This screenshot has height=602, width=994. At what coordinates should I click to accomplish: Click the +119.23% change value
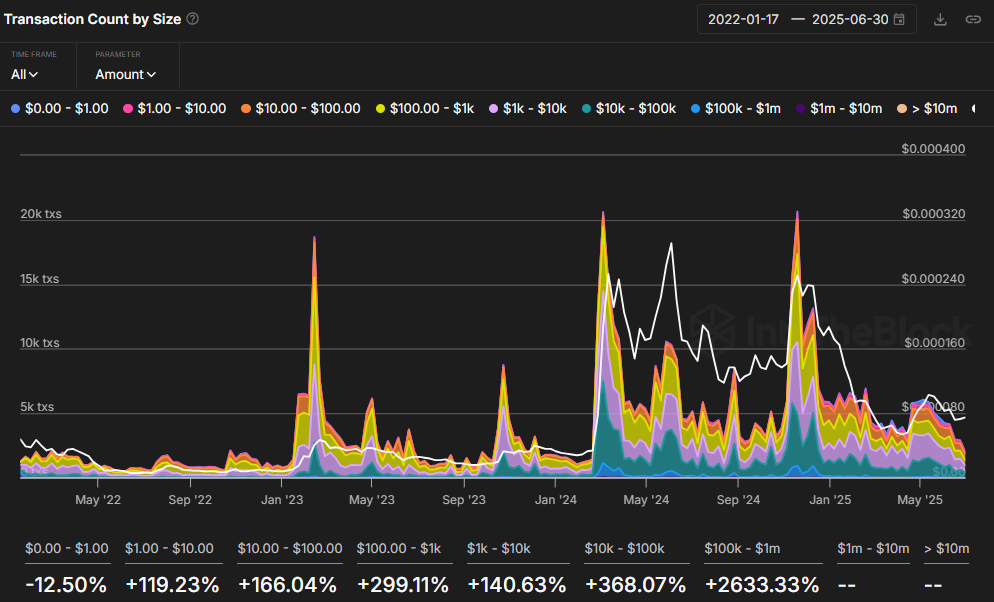click(x=172, y=584)
